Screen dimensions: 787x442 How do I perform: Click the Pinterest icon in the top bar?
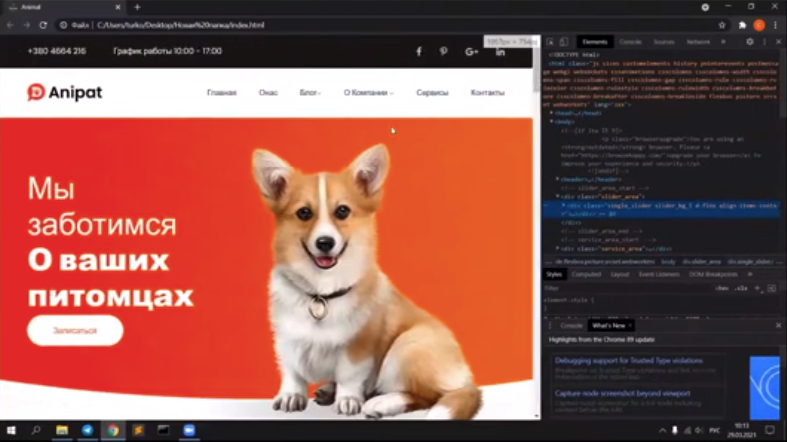pos(444,51)
